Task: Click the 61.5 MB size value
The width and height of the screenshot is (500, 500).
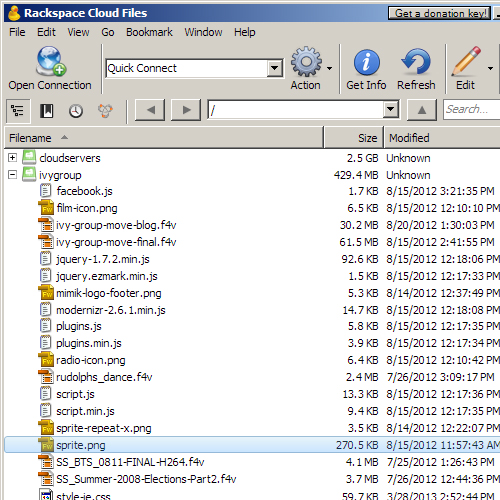Action: coord(359,242)
